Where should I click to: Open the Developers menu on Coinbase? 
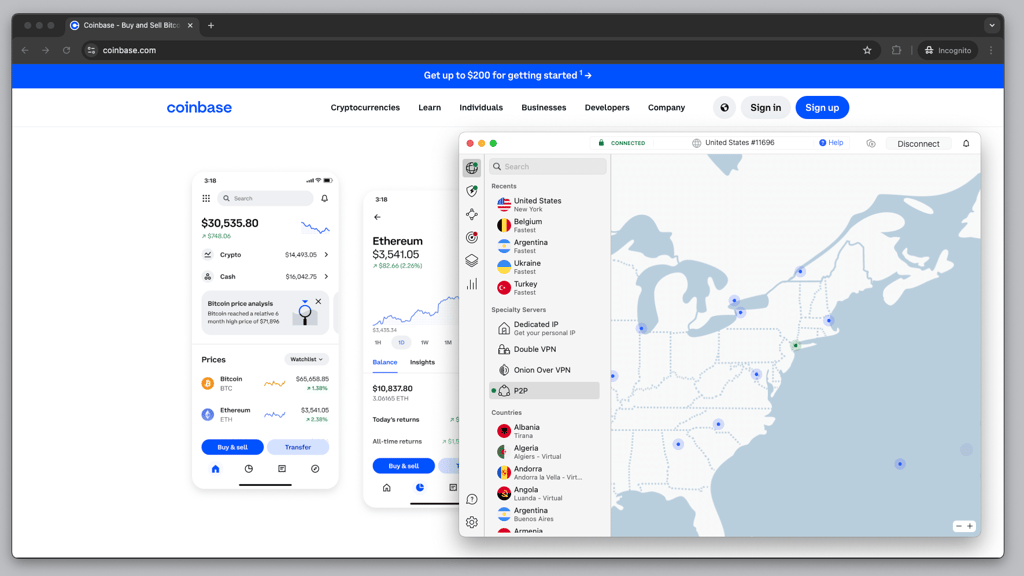point(607,108)
